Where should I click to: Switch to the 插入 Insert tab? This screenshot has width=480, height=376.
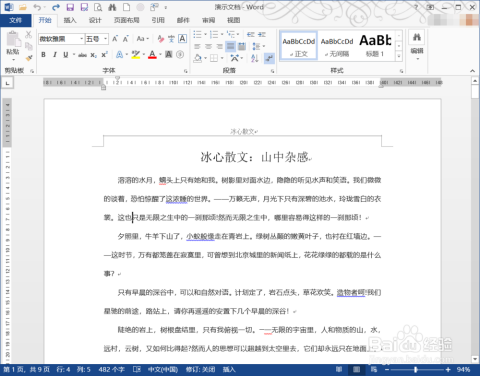70,20
